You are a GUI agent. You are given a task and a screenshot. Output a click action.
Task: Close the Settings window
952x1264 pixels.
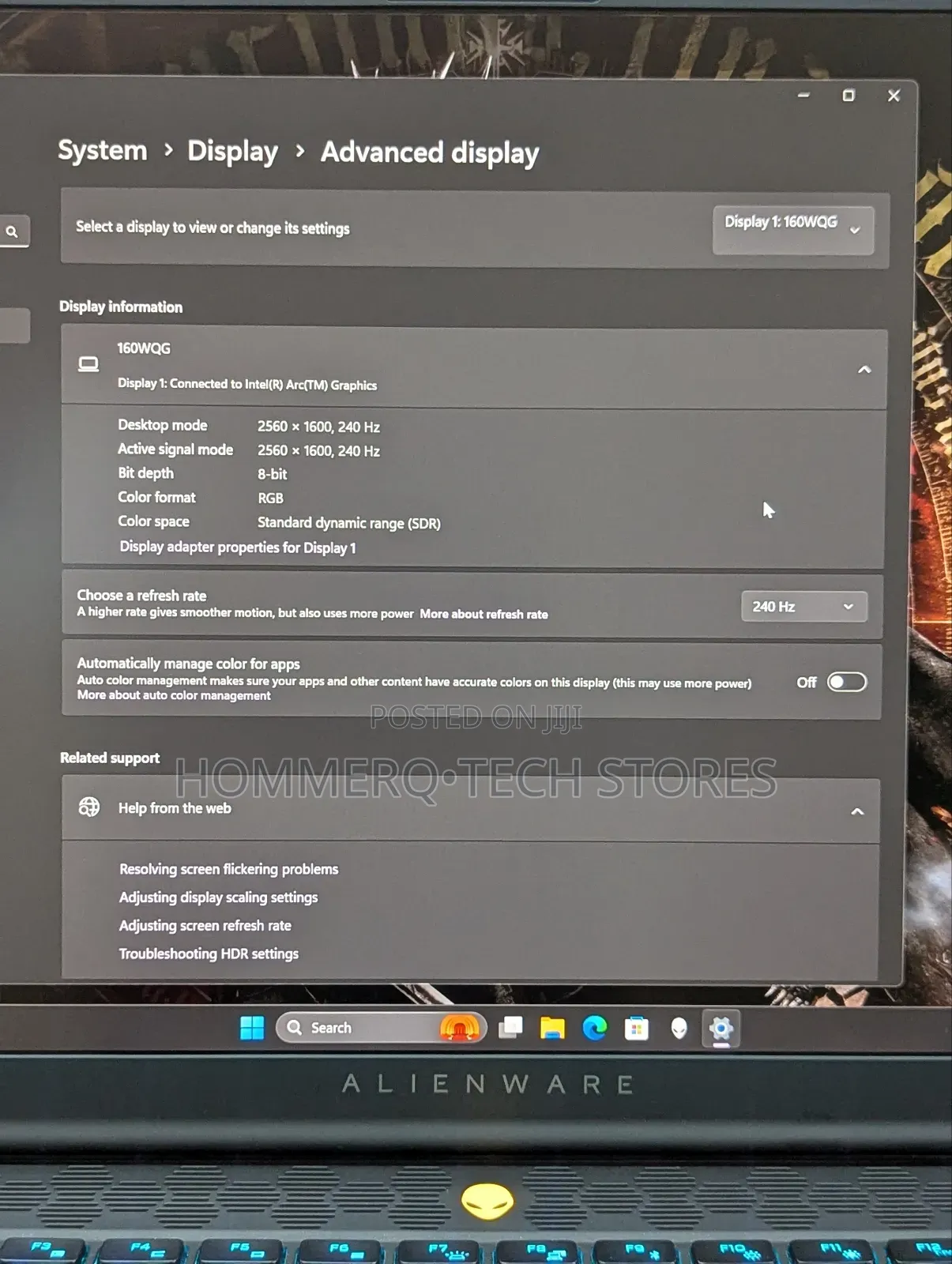(x=894, y=96)
